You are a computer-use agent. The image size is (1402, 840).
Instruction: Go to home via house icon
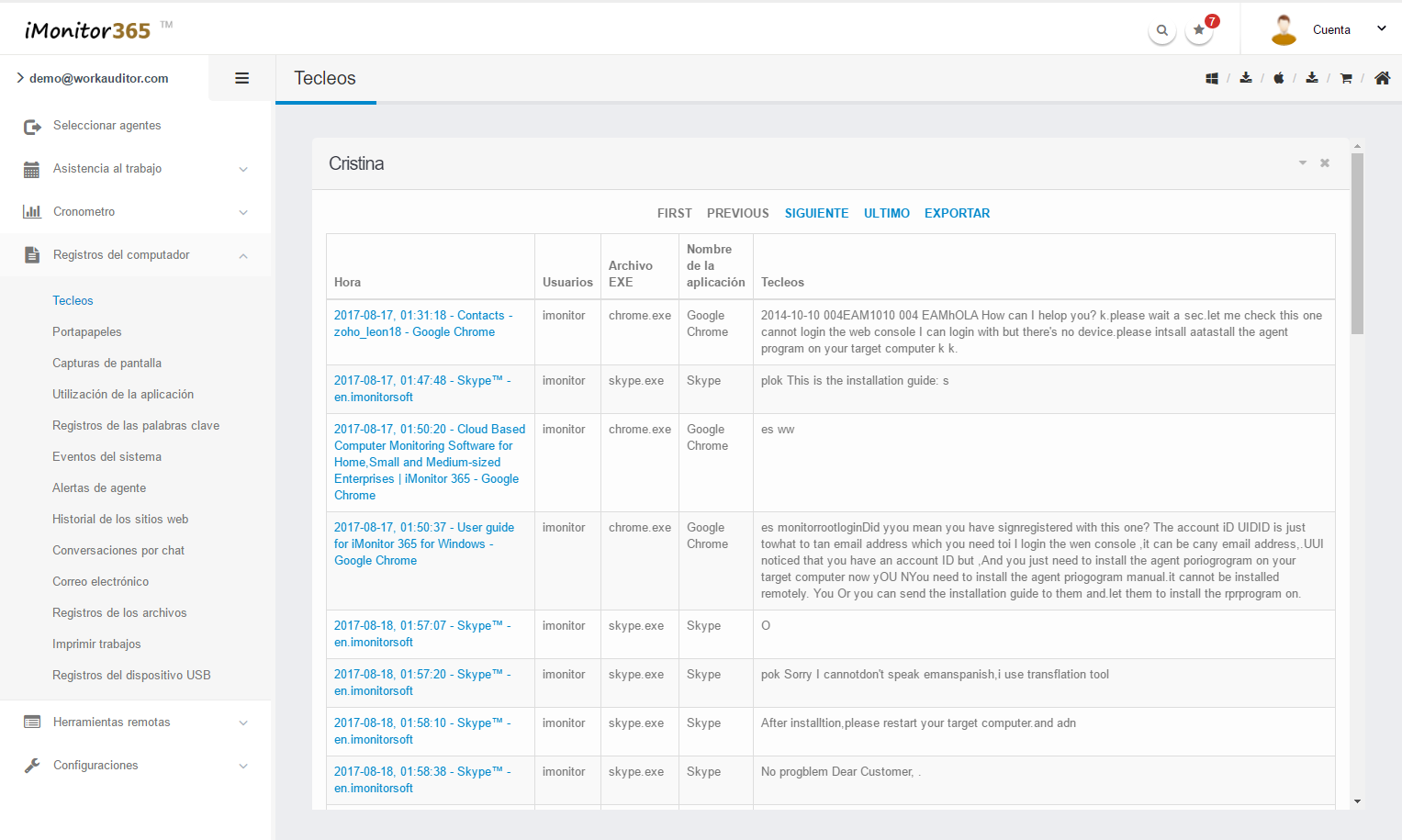pyautogui.click(x=1382, y=79)
